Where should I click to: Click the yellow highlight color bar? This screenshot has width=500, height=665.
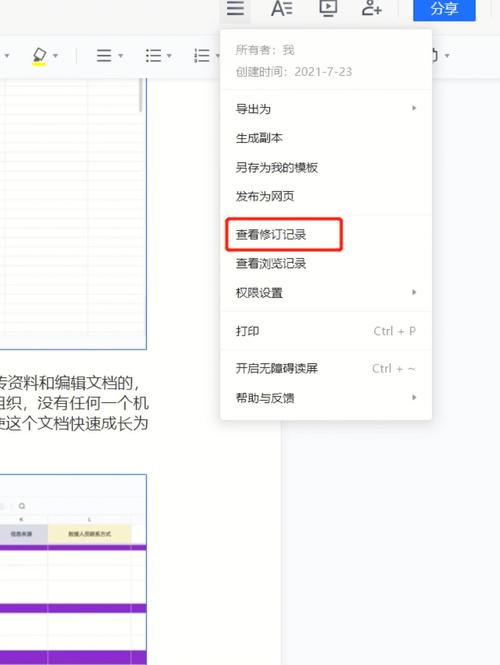click(39, 63)
